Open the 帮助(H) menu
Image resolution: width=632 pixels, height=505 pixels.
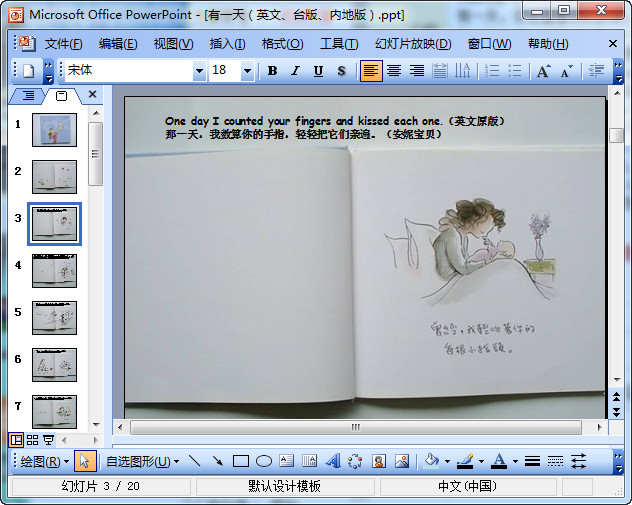(548, 44)
